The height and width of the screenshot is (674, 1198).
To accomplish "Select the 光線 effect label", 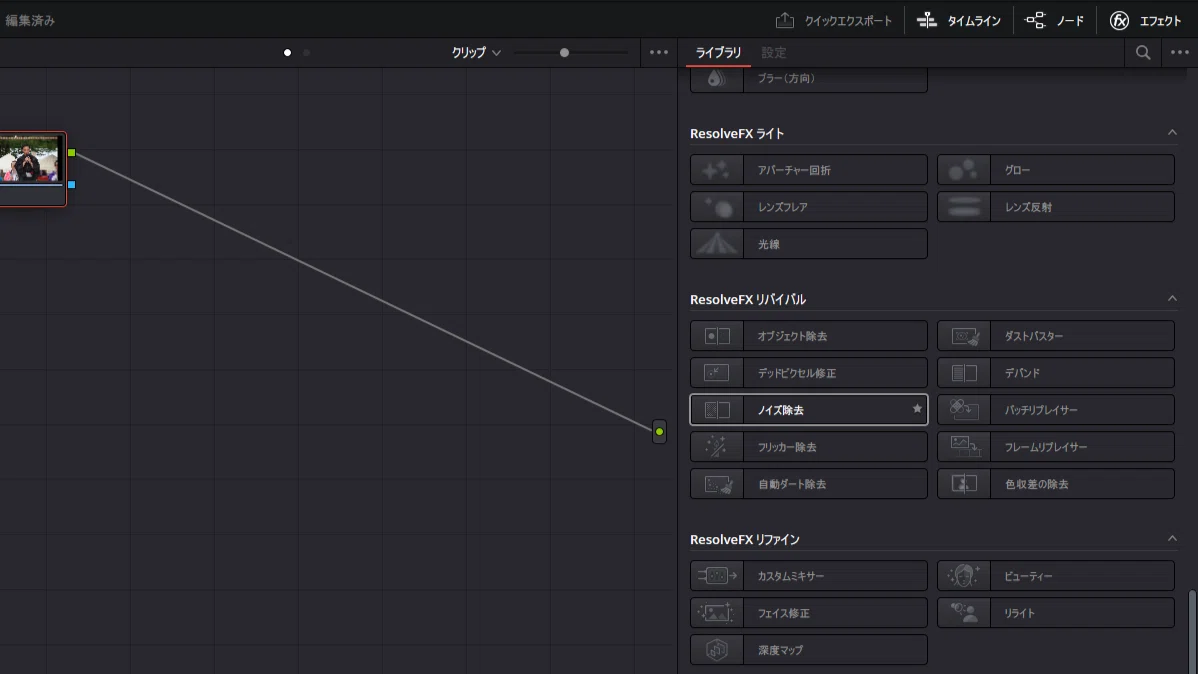I will pos(769,245).
